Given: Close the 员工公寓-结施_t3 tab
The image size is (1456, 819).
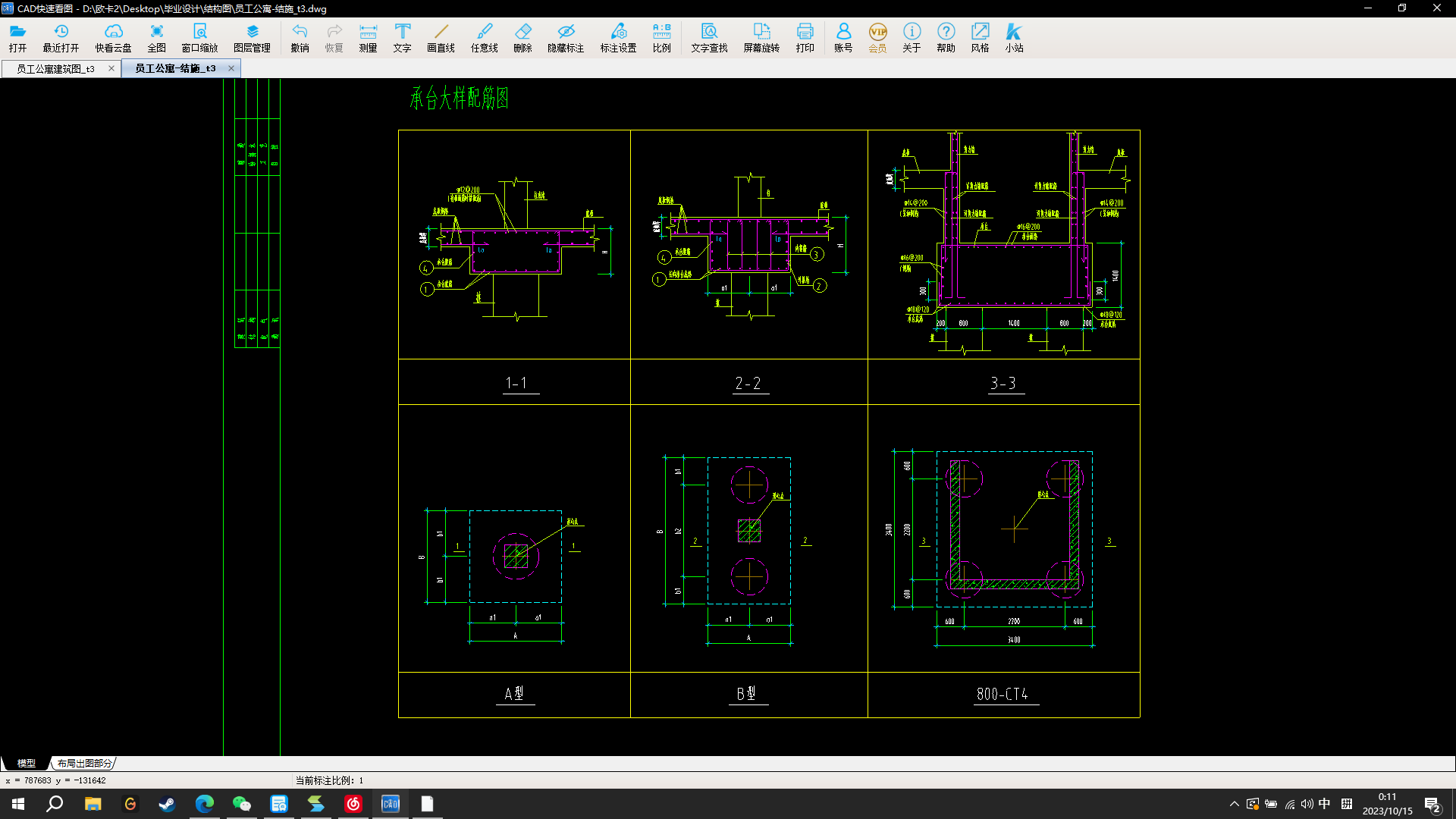Looking at the screenshot, I should coord(231,68).
